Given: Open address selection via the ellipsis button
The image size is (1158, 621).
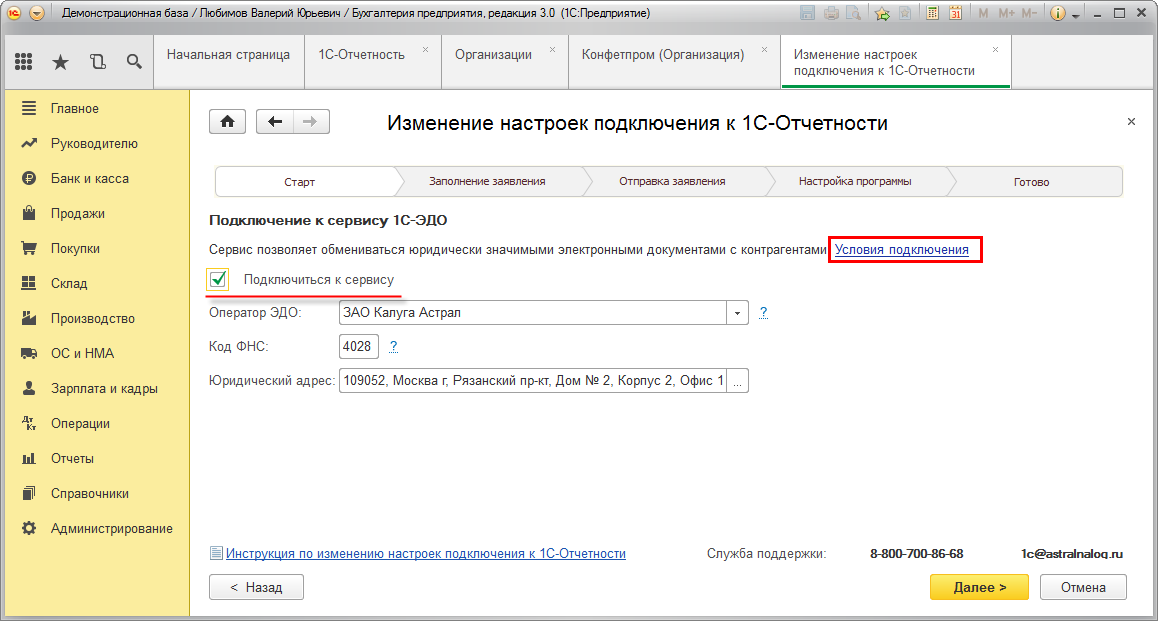Looking at the screenshot, I should pyautogui.click(x=737, y=380).
